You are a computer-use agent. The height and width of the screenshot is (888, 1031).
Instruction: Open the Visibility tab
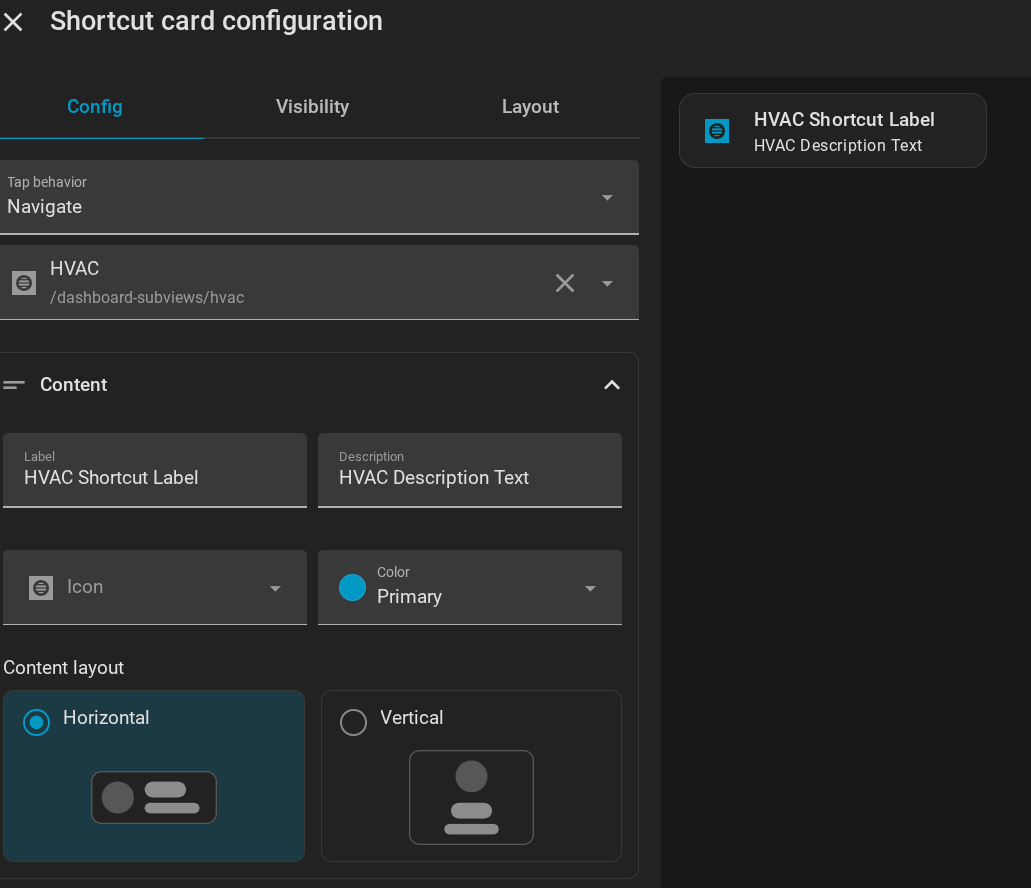(x=312, y=106)
